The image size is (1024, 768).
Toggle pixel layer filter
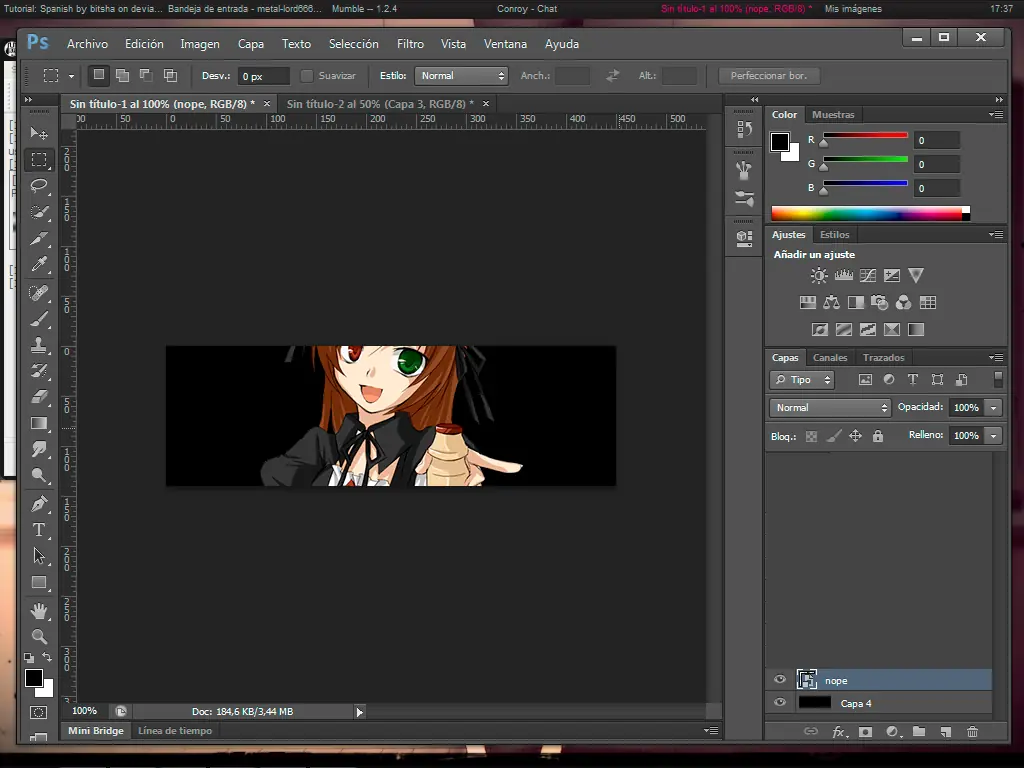click(x=865, y=379)
